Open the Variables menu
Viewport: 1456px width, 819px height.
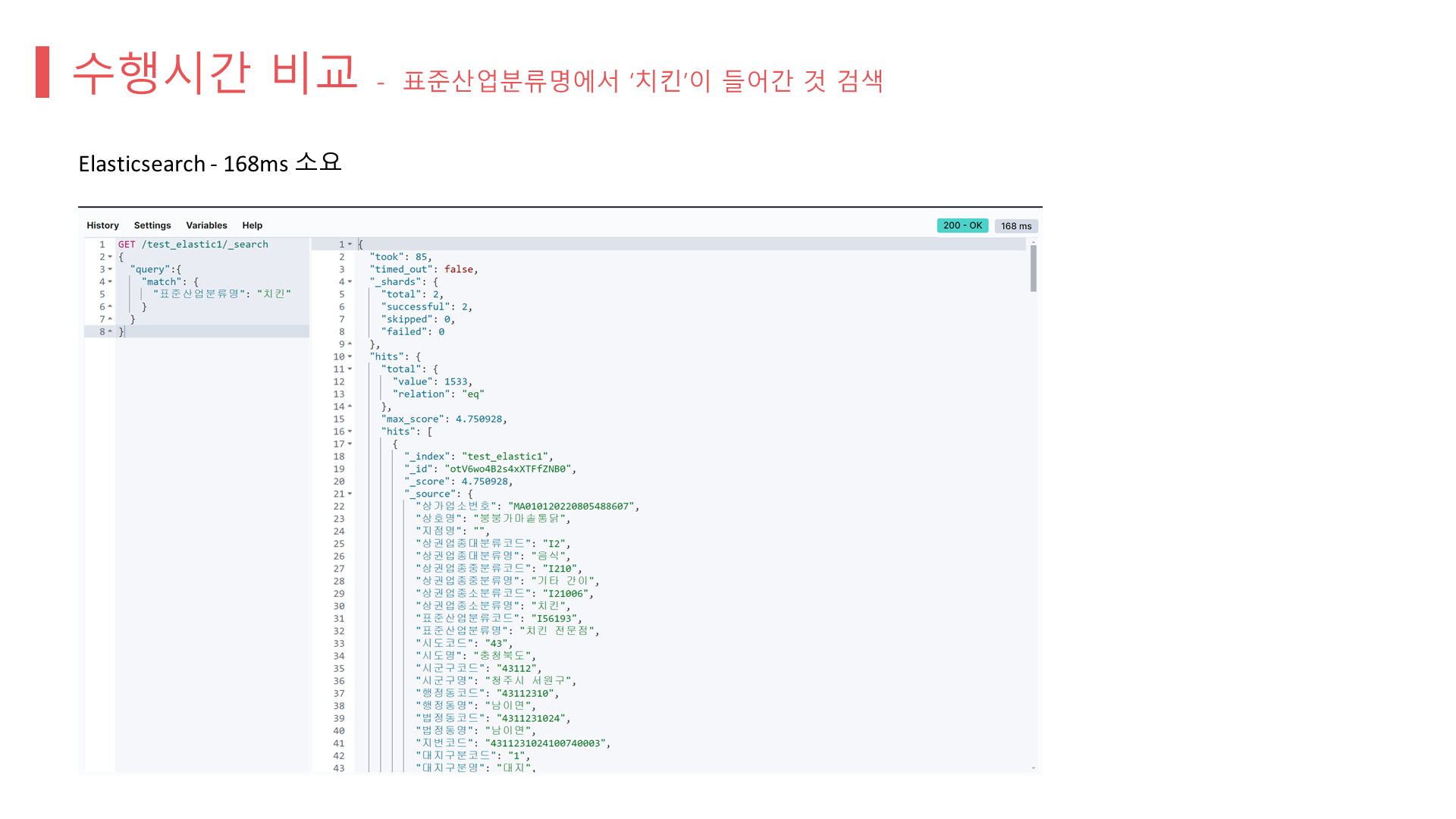click(x=206, y=225)
